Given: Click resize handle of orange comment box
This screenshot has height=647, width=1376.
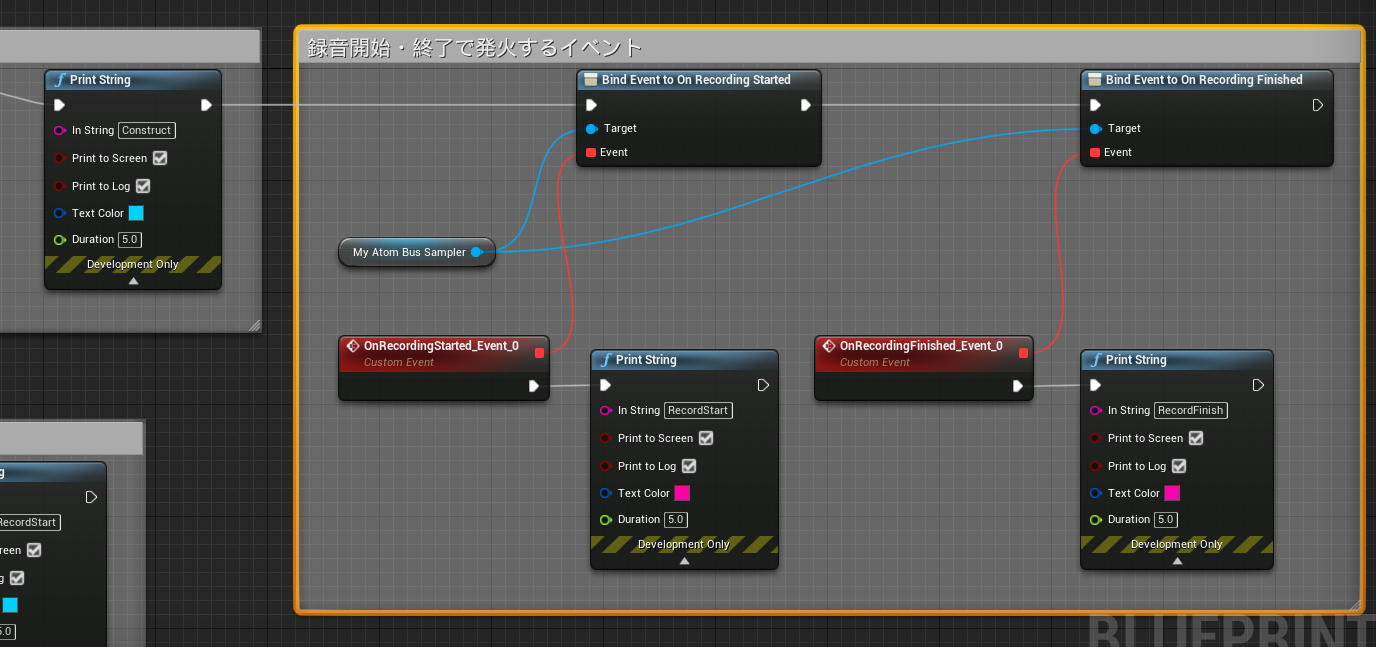Looking at the screenshot, I should click(1355, 605).
